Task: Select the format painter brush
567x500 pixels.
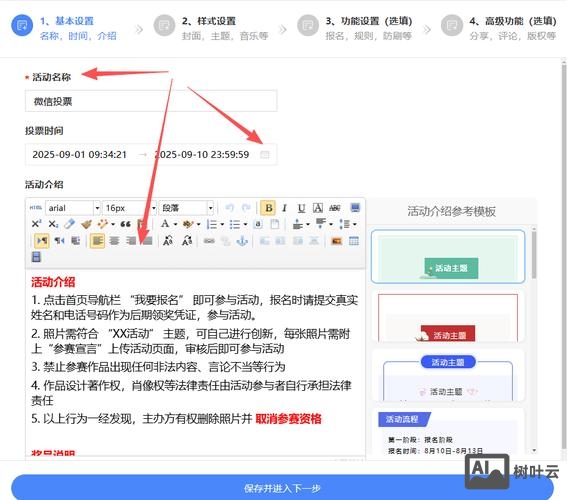Action: [86, 224]
